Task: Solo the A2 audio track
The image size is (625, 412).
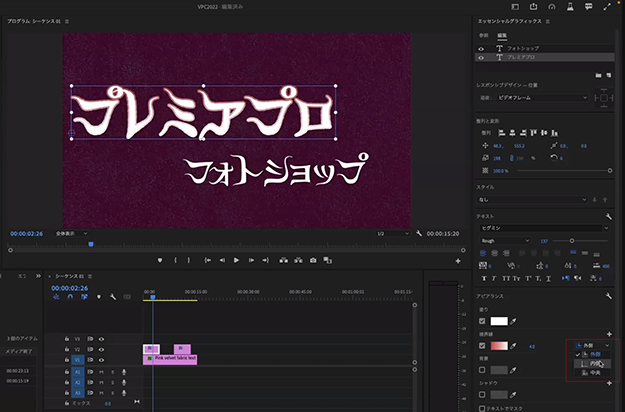Action: [x=112, y=383]
